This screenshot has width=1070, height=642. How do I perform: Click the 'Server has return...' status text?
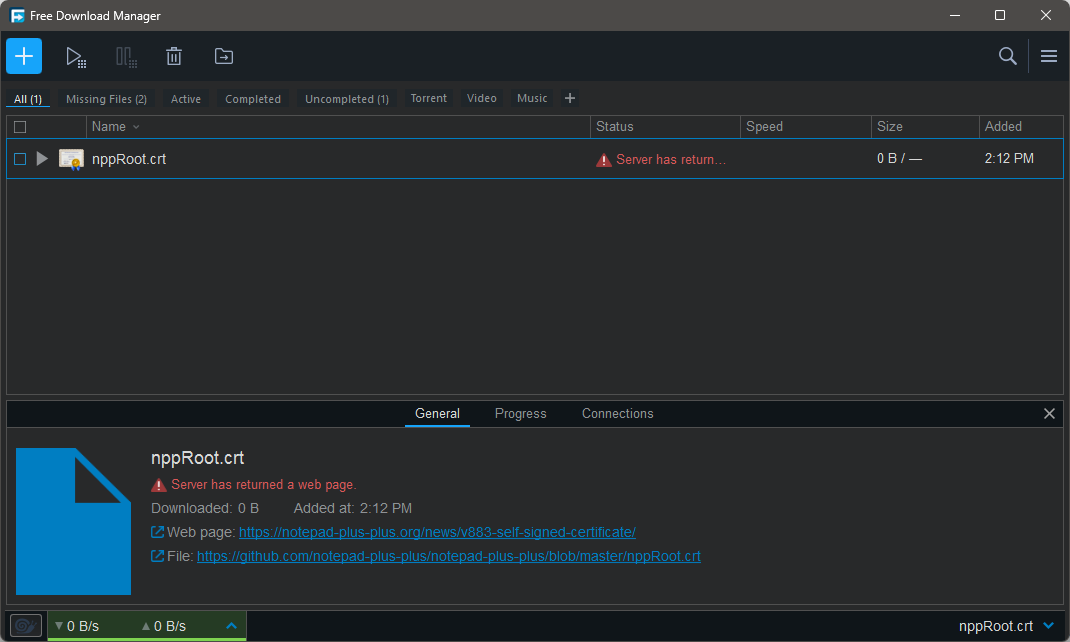pyautogui.click(x=671, y=160)
